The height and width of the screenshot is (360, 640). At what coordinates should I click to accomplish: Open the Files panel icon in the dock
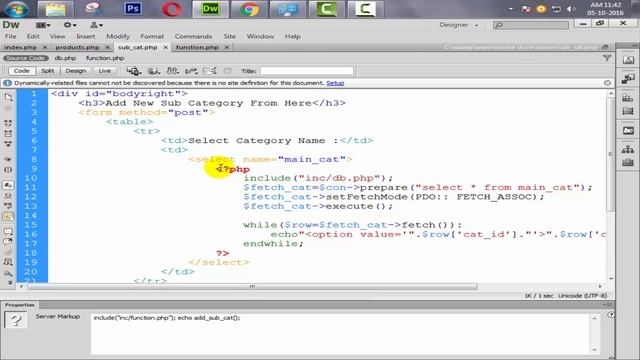(628, 149)
